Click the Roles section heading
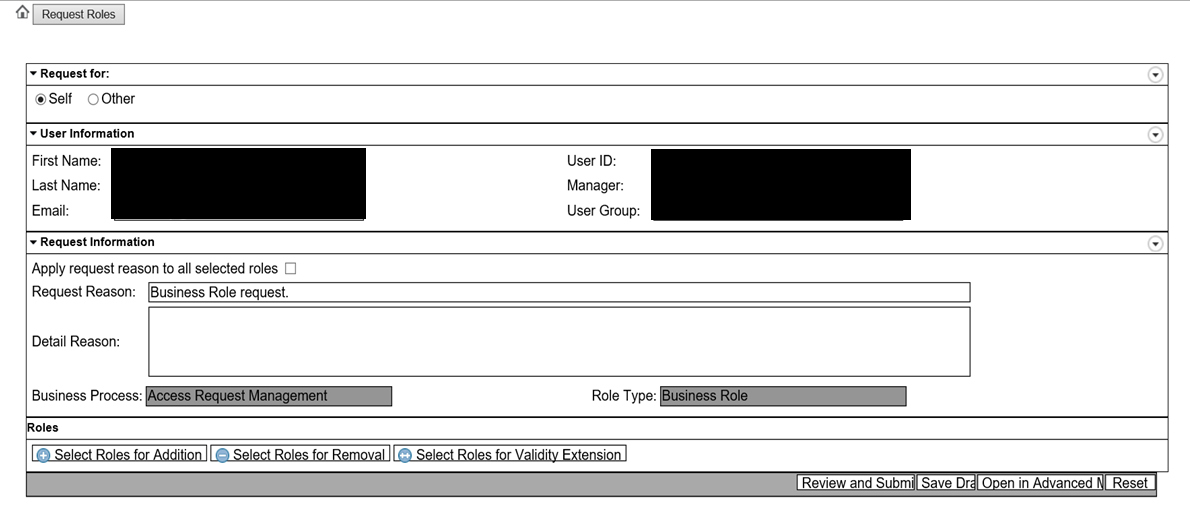 (x=42, y=428)
